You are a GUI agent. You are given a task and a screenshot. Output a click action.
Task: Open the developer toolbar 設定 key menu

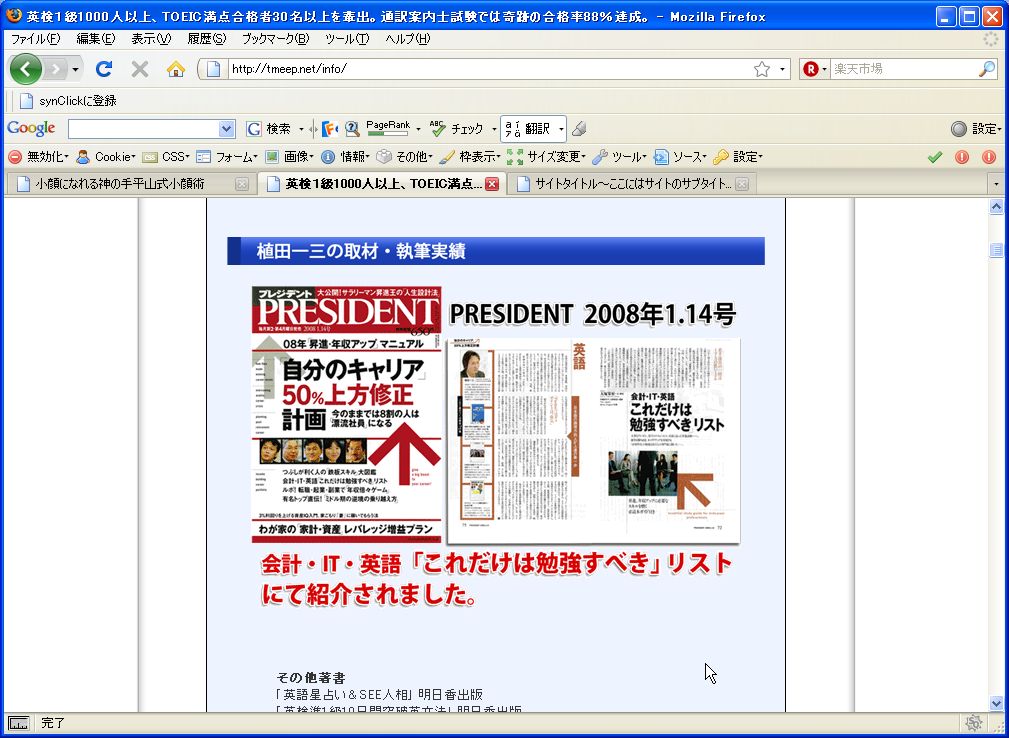pos(737,156)
